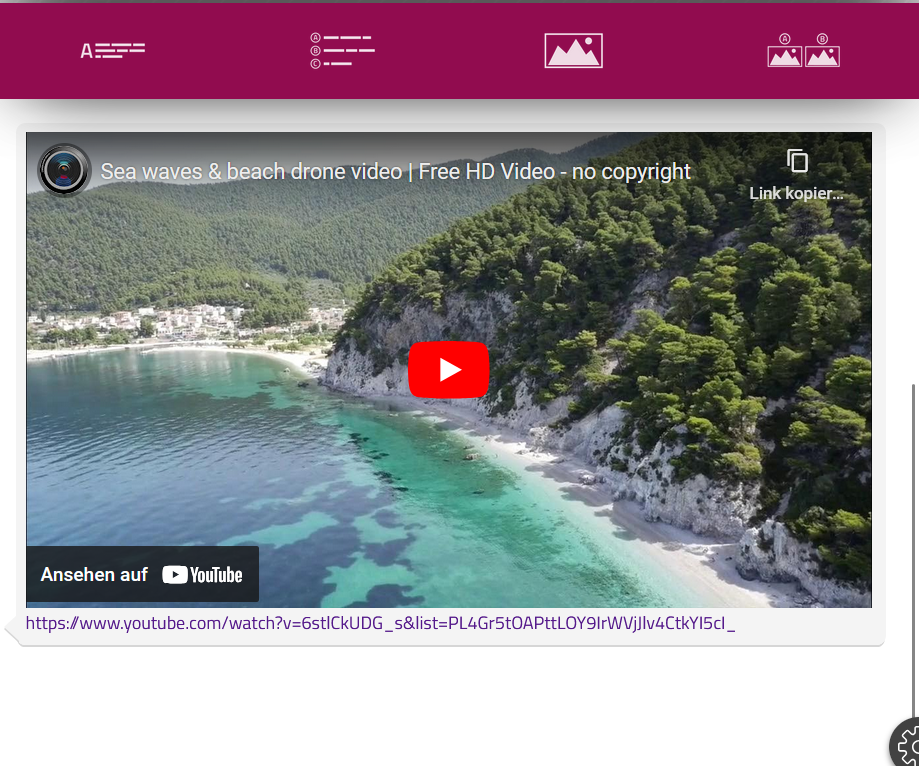This screenshot has height=766, width=919.
Task: Select the free text answer icon
Action: [x=113, y=50]
